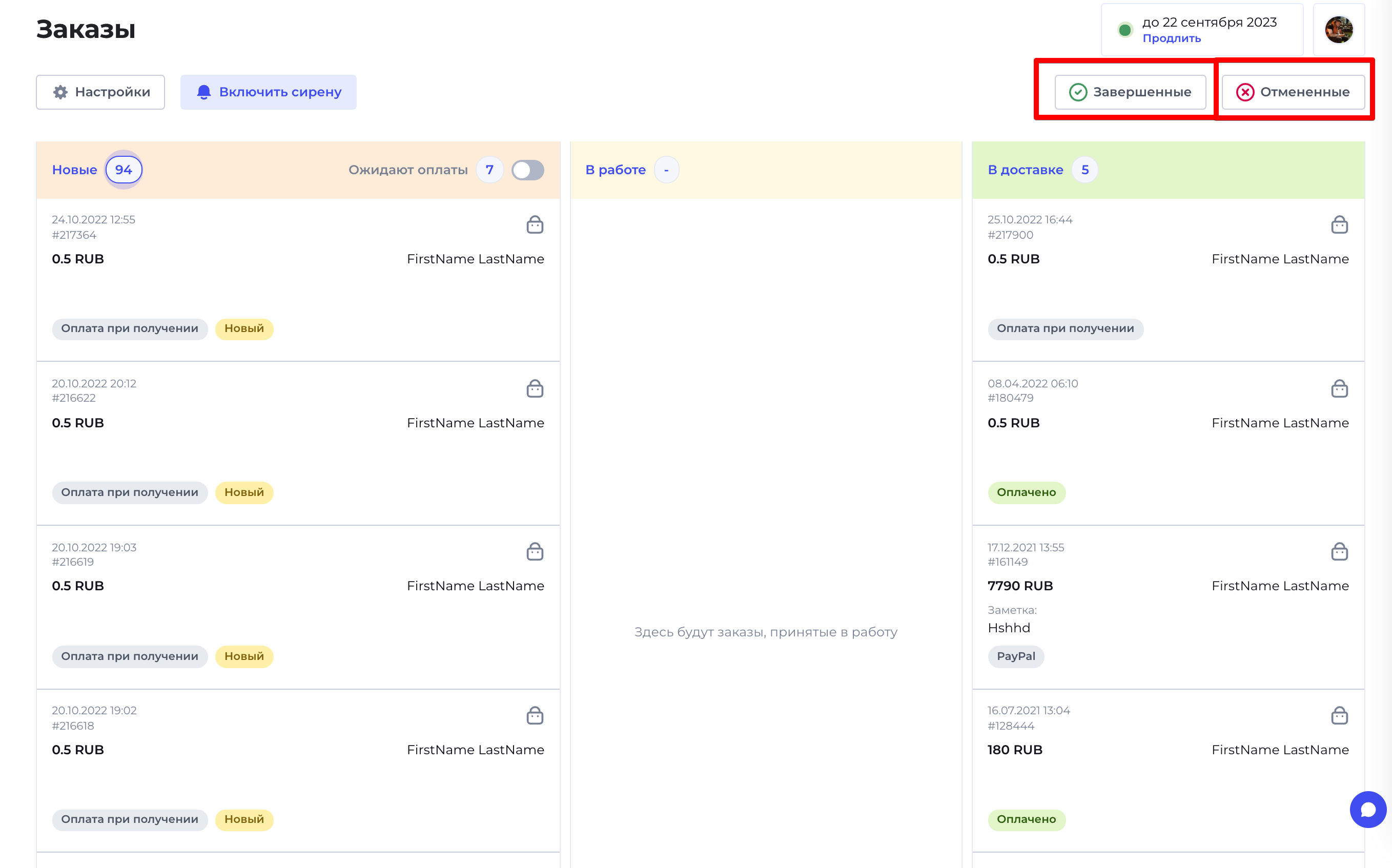The image size is (1392, 868).
Task: Click Оплата при получении on order #216619
Action: (130, 656)
